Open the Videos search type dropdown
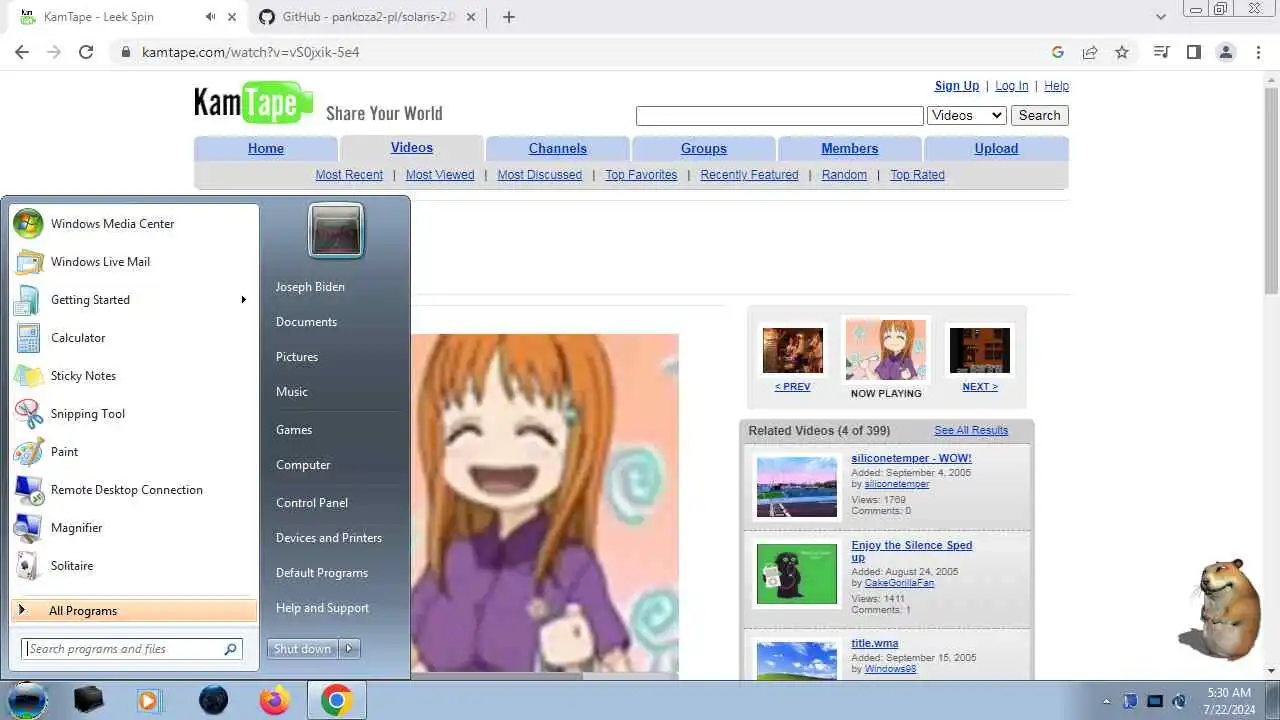Viewport: 1280px width, 720px height. pos(967,116)
